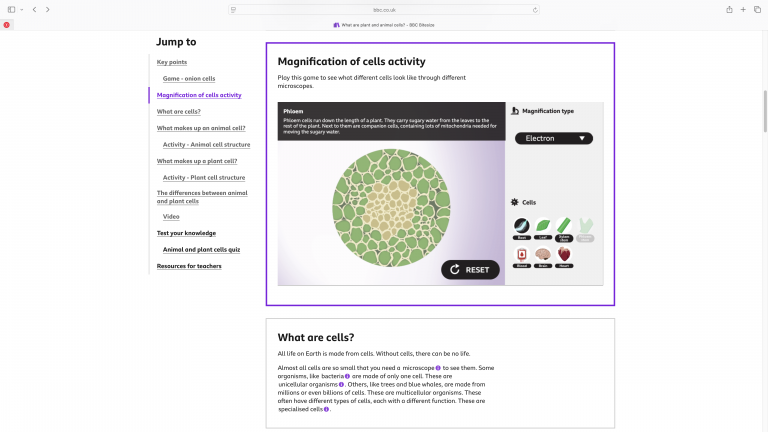Click the browser address bar
The image size is (768, 432).
(x=384, y=10)
